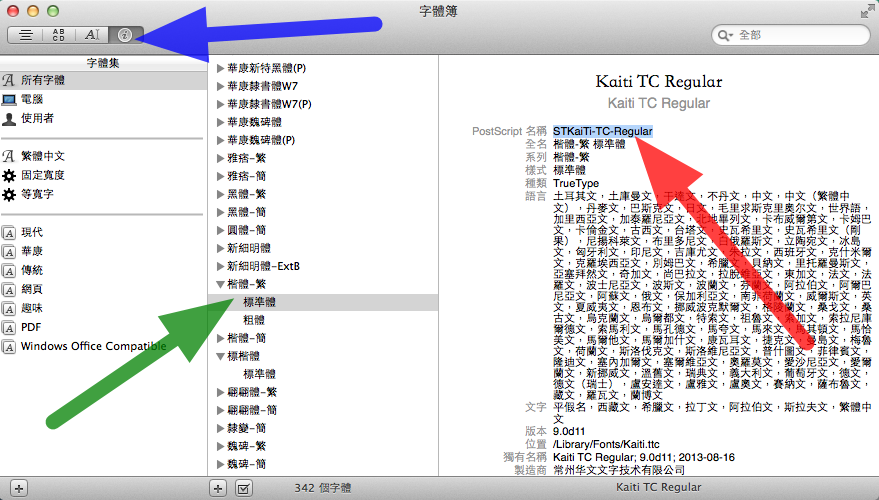Open the search magnifier options menu
The image size is (879, 500).
[725, 35]
